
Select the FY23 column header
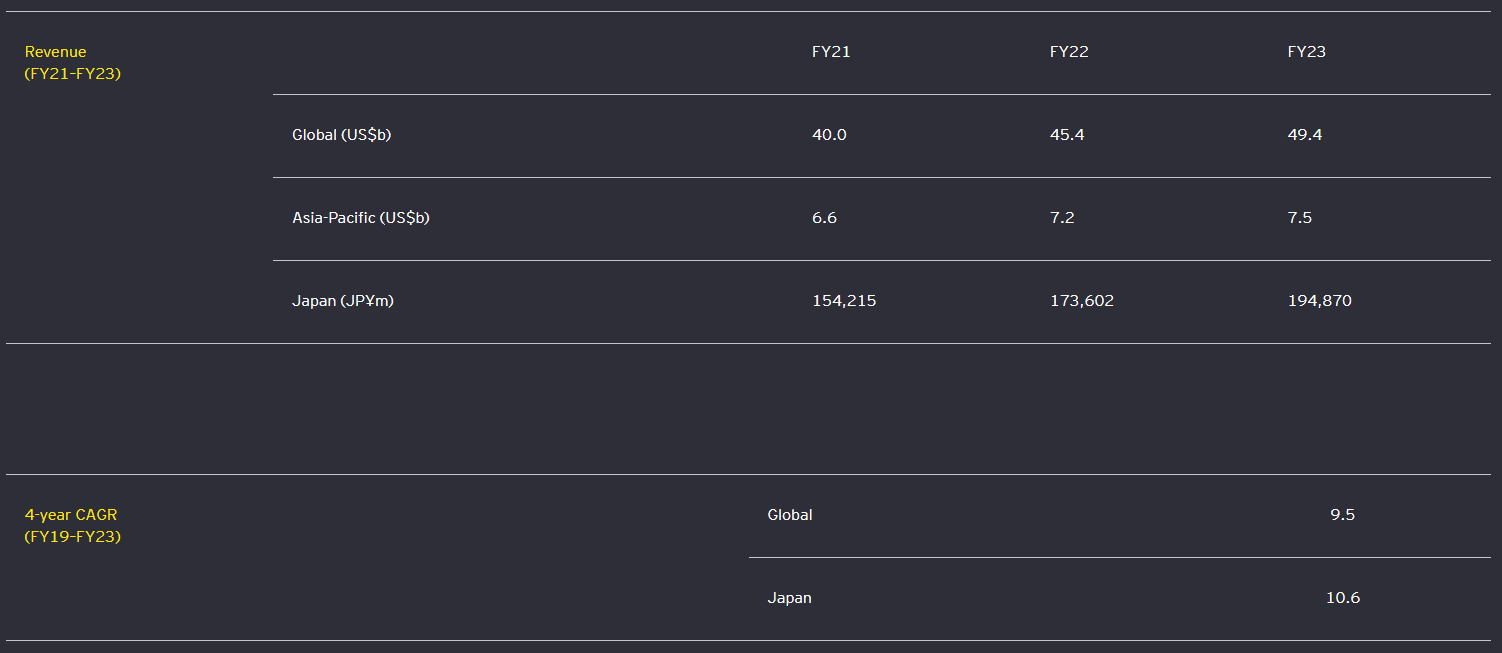point(1306,52)
